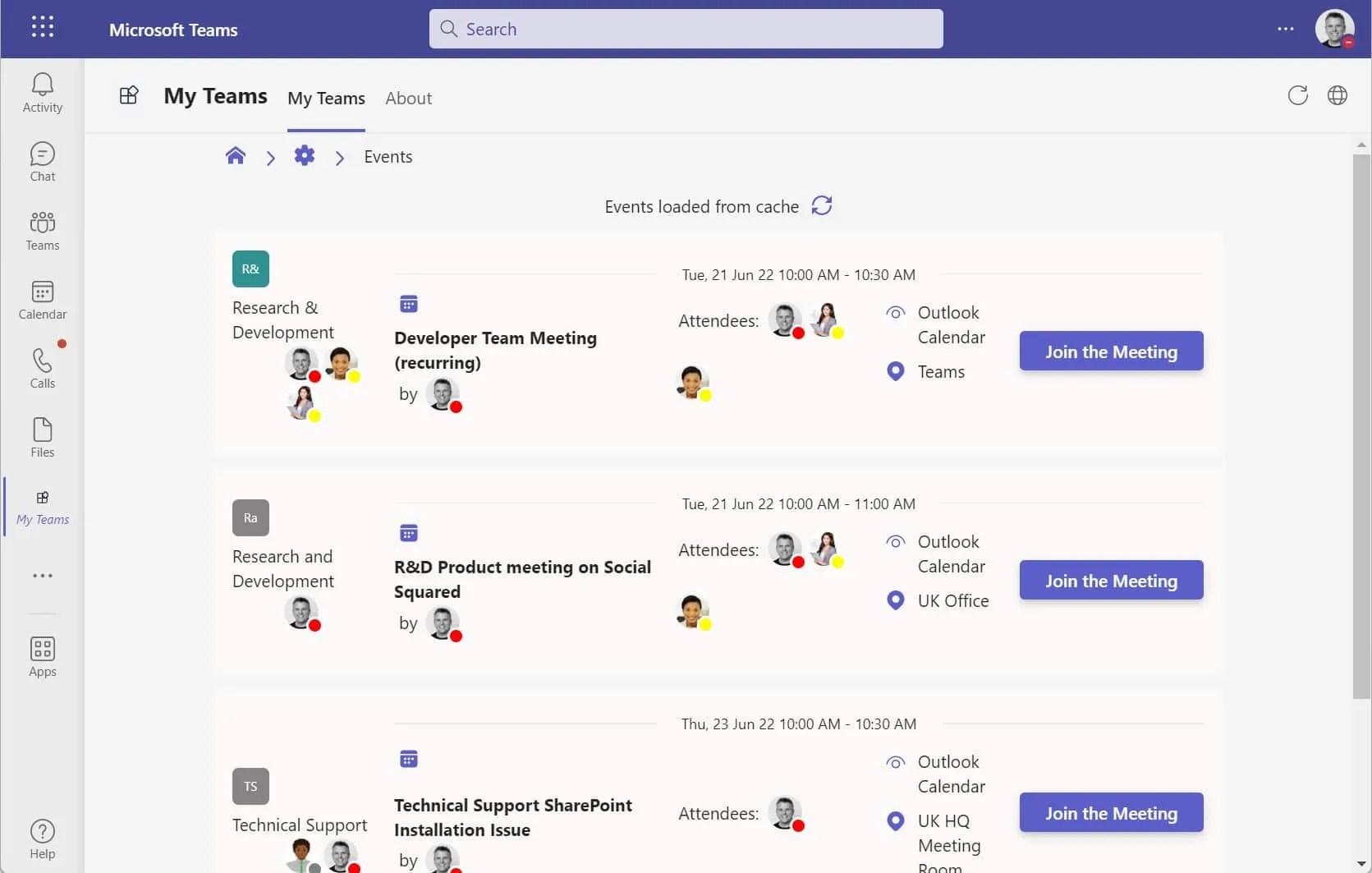Click scrollbar down arrow

(x=1361, y=864)
